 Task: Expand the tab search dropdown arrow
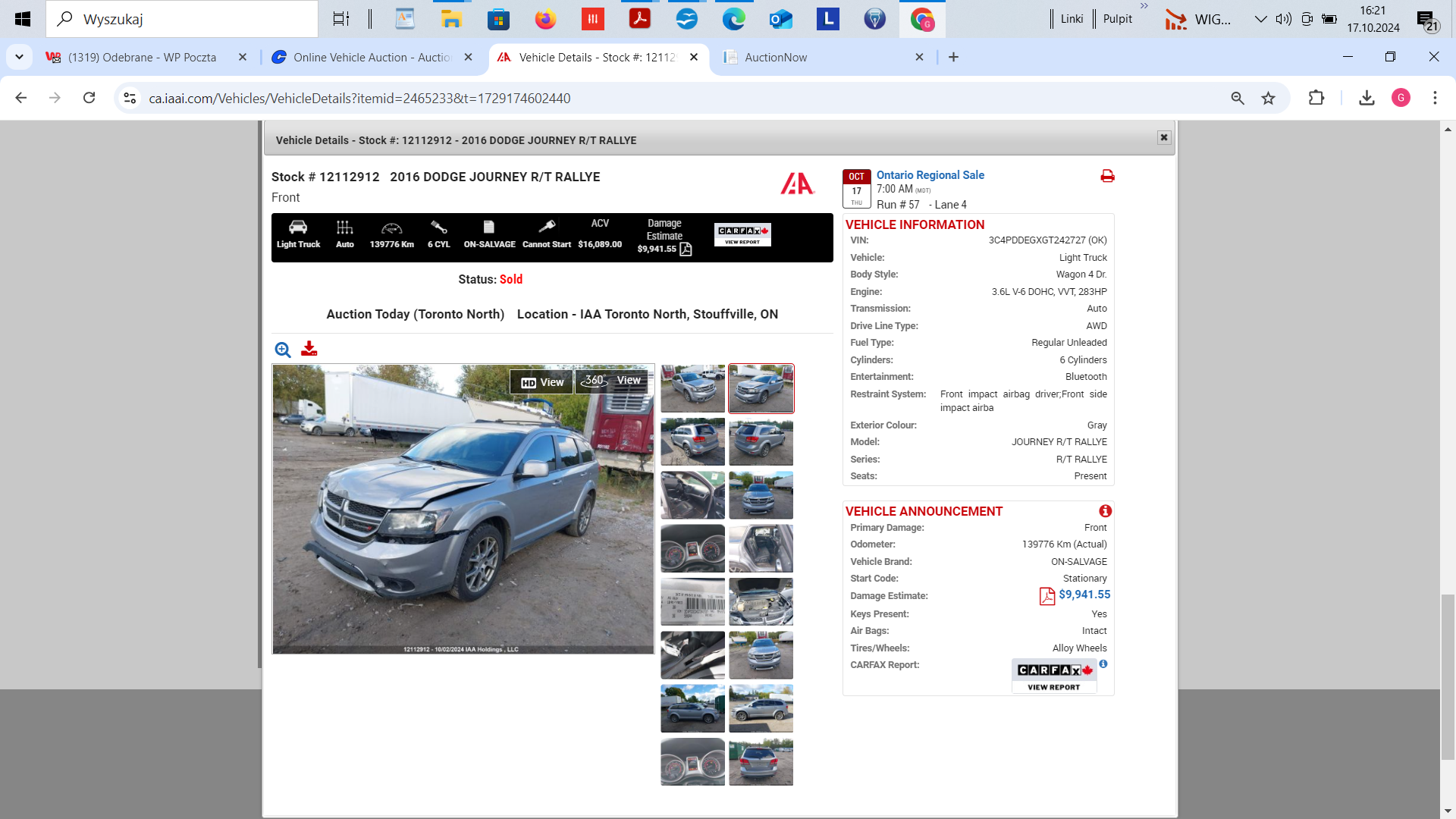(x=19, y=57)
